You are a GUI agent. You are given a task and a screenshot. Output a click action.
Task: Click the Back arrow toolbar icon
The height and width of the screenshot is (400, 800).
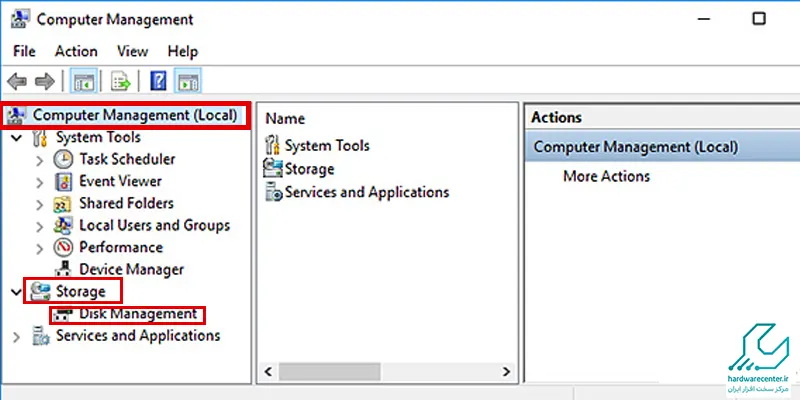[17, 81]
